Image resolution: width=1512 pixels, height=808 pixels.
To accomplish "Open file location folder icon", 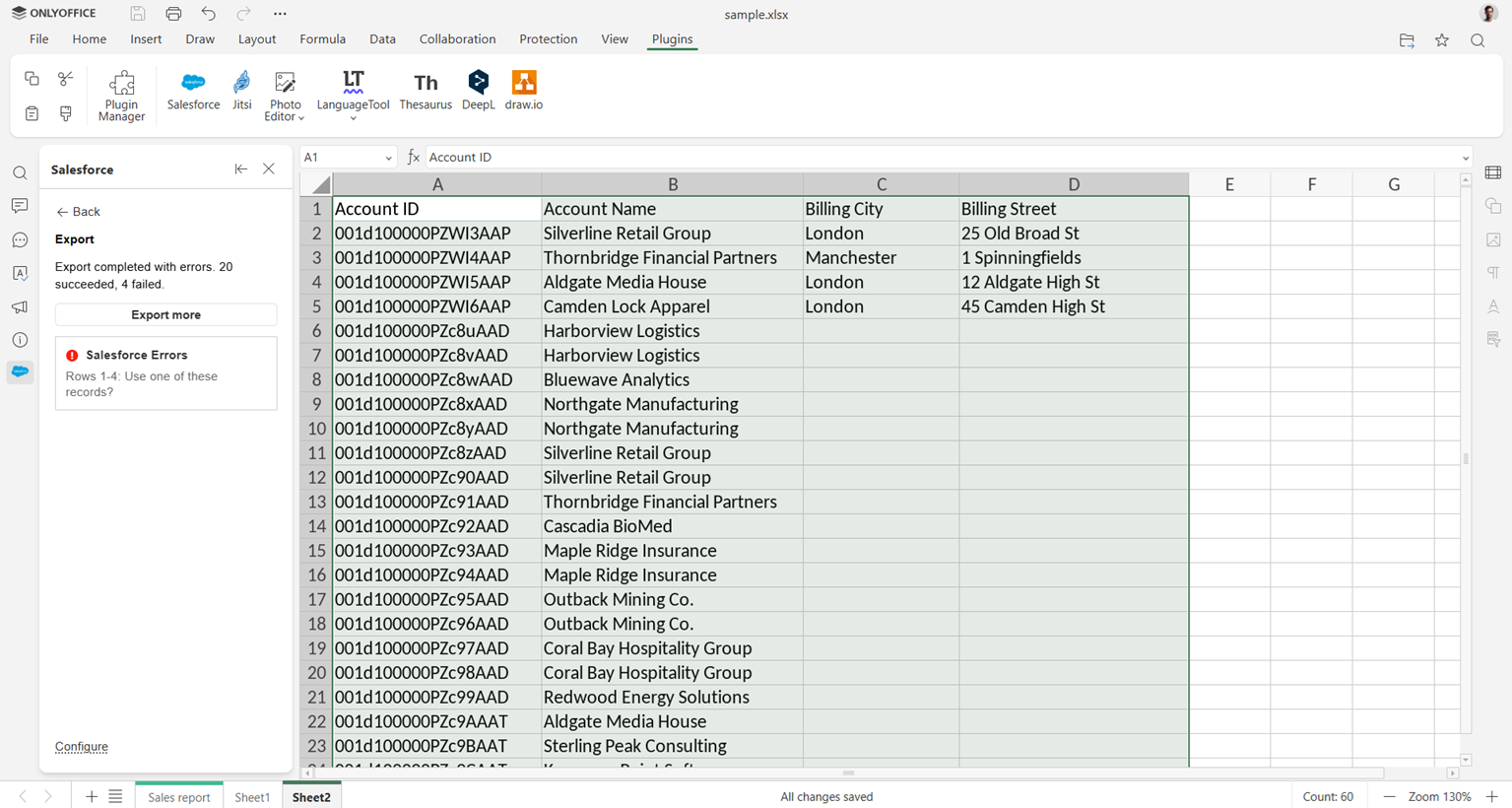I will (1407, 40).
